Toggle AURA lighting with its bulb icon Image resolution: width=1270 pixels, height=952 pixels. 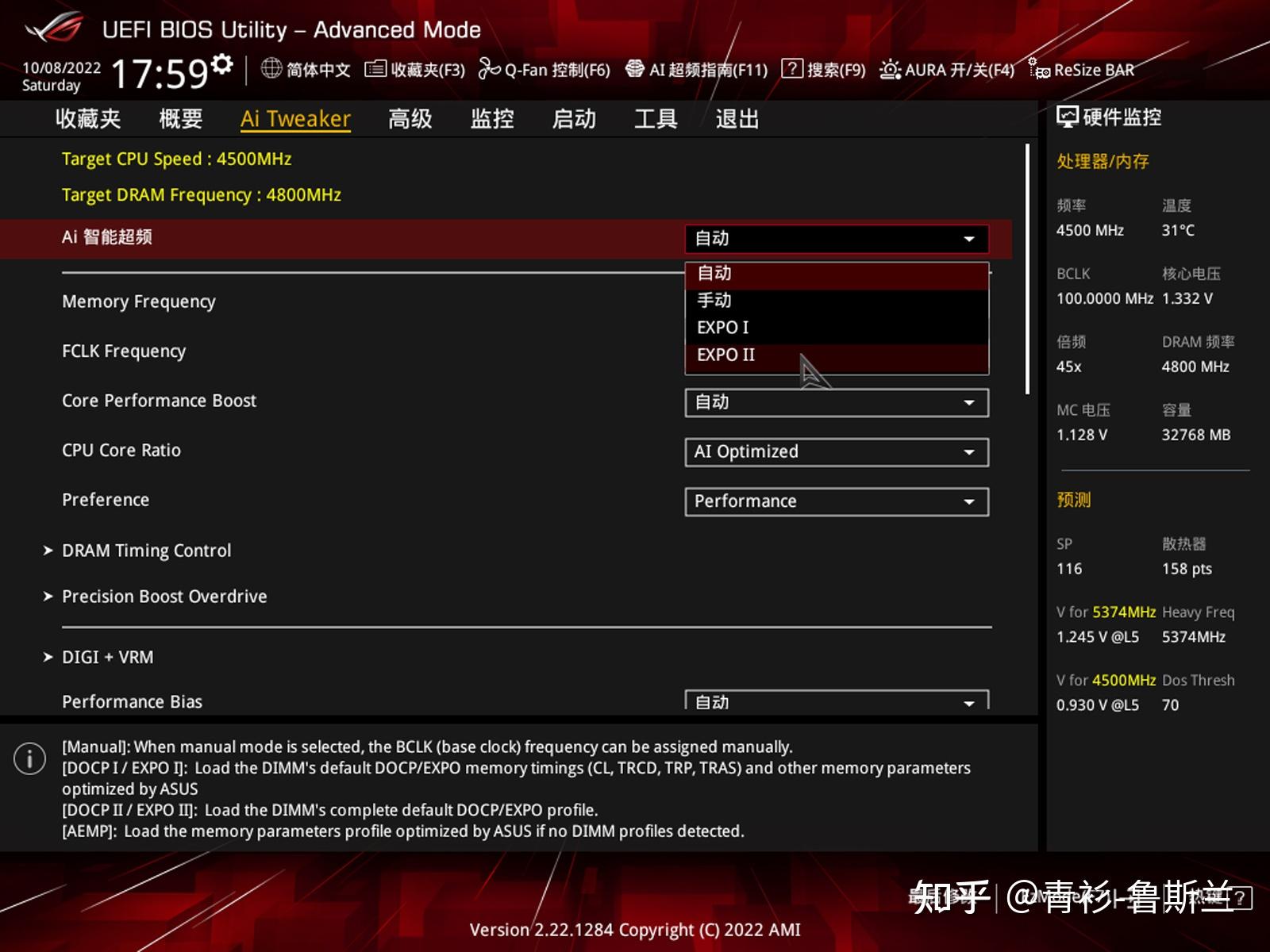(890, 70)
